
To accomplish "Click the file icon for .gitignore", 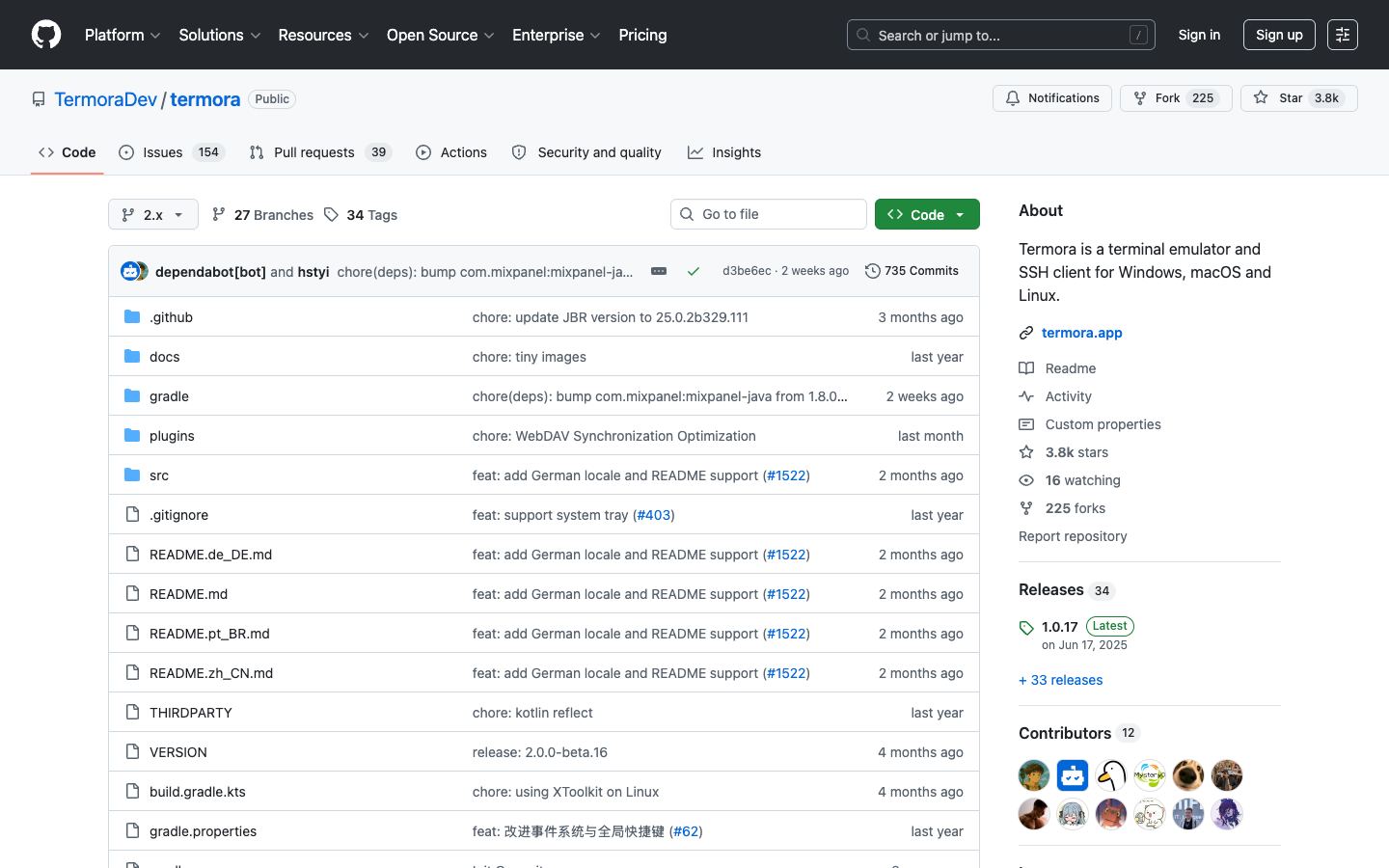I will point(132,515).
